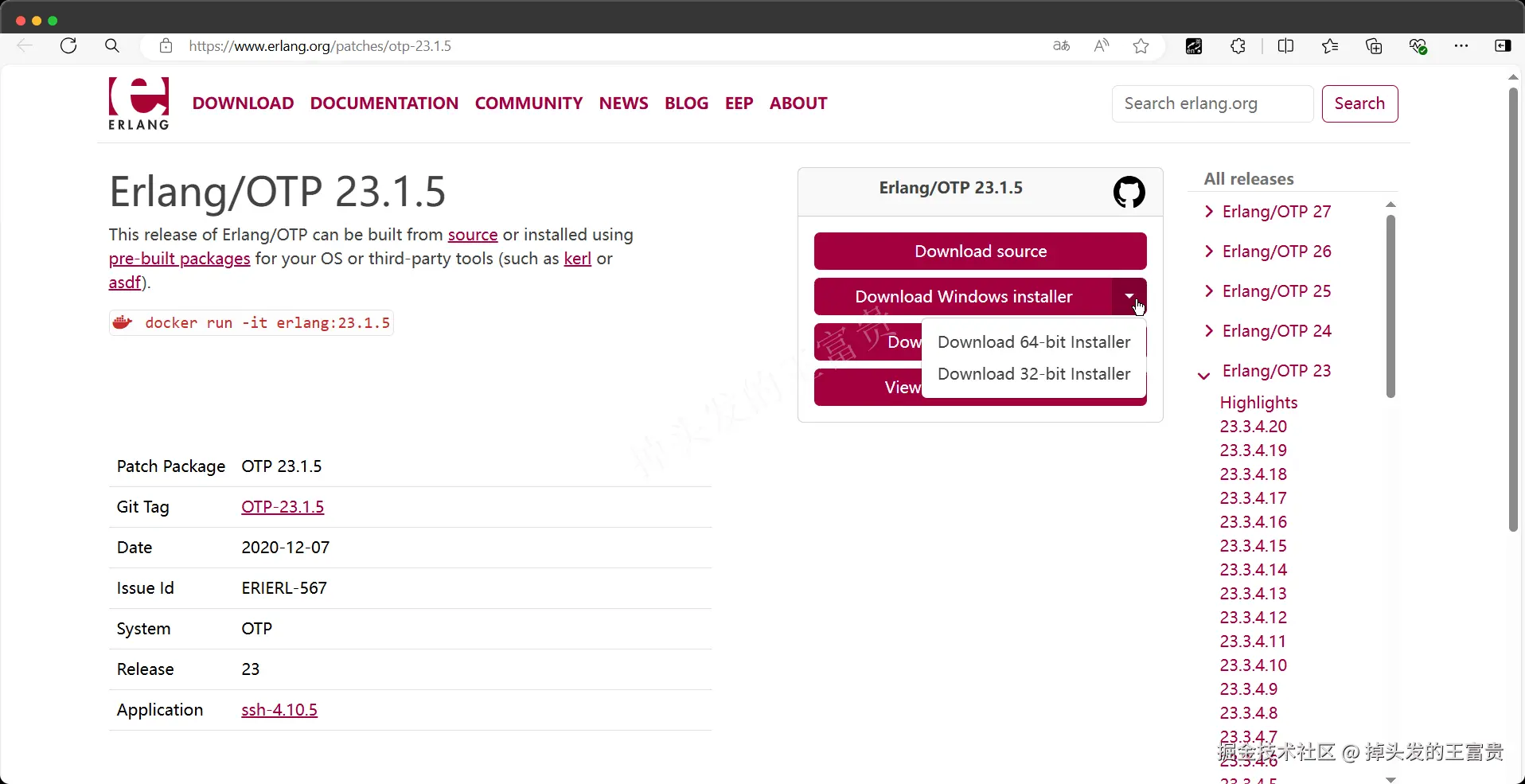The height and width of the screenshot is (784, 1525).
Task: Open the browser settings ellipsis menu
Action: tap(1461, 46)
